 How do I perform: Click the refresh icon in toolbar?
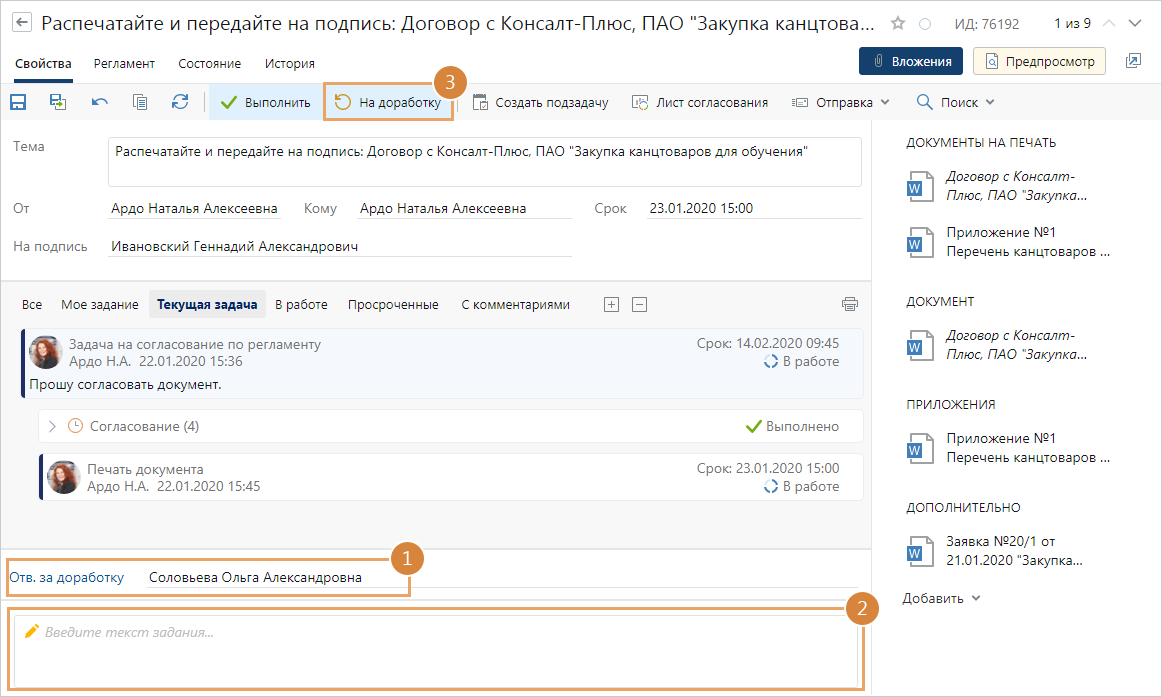[180, 102]
